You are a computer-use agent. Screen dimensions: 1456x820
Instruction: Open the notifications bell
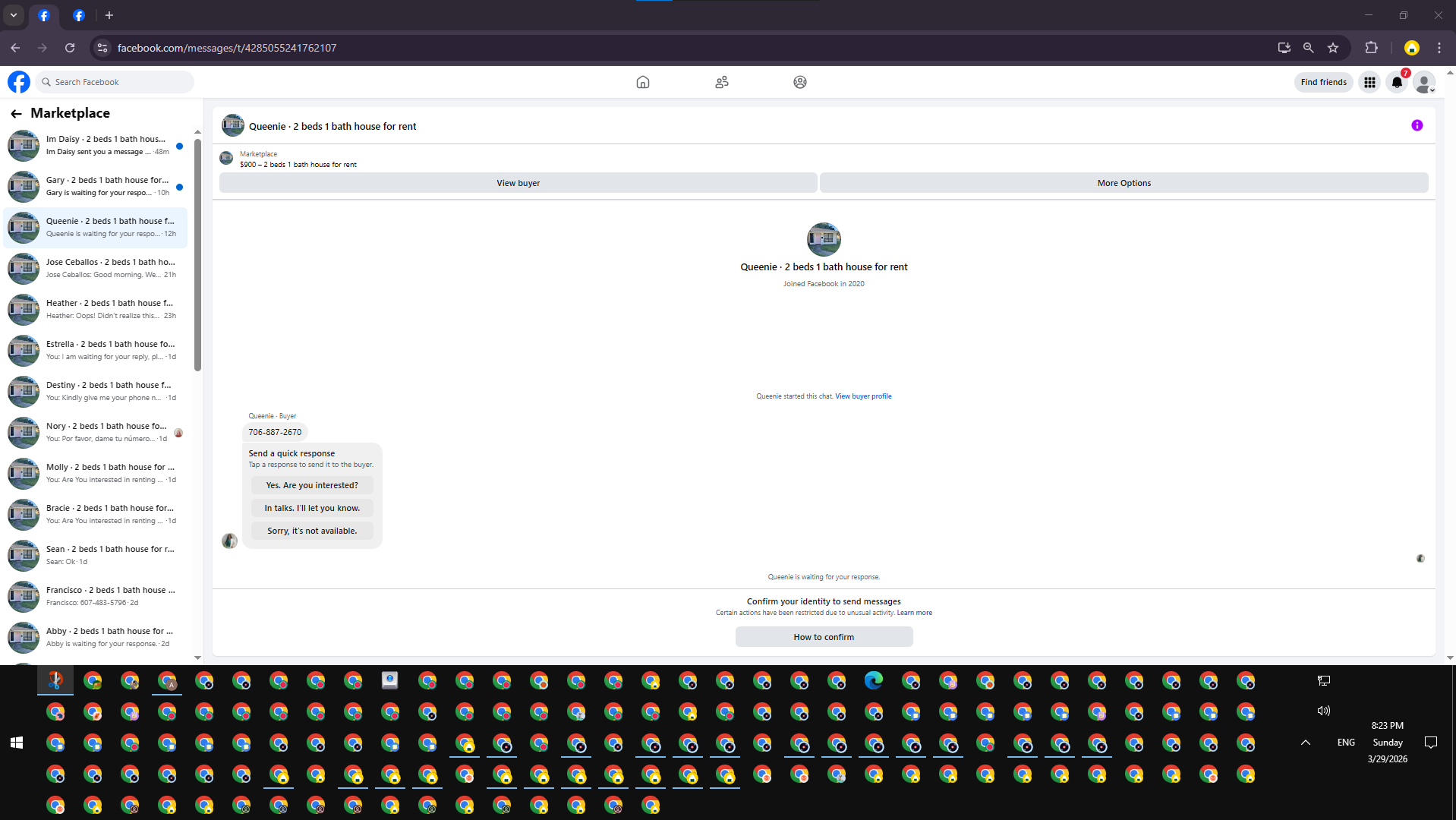coord(1397,82)
